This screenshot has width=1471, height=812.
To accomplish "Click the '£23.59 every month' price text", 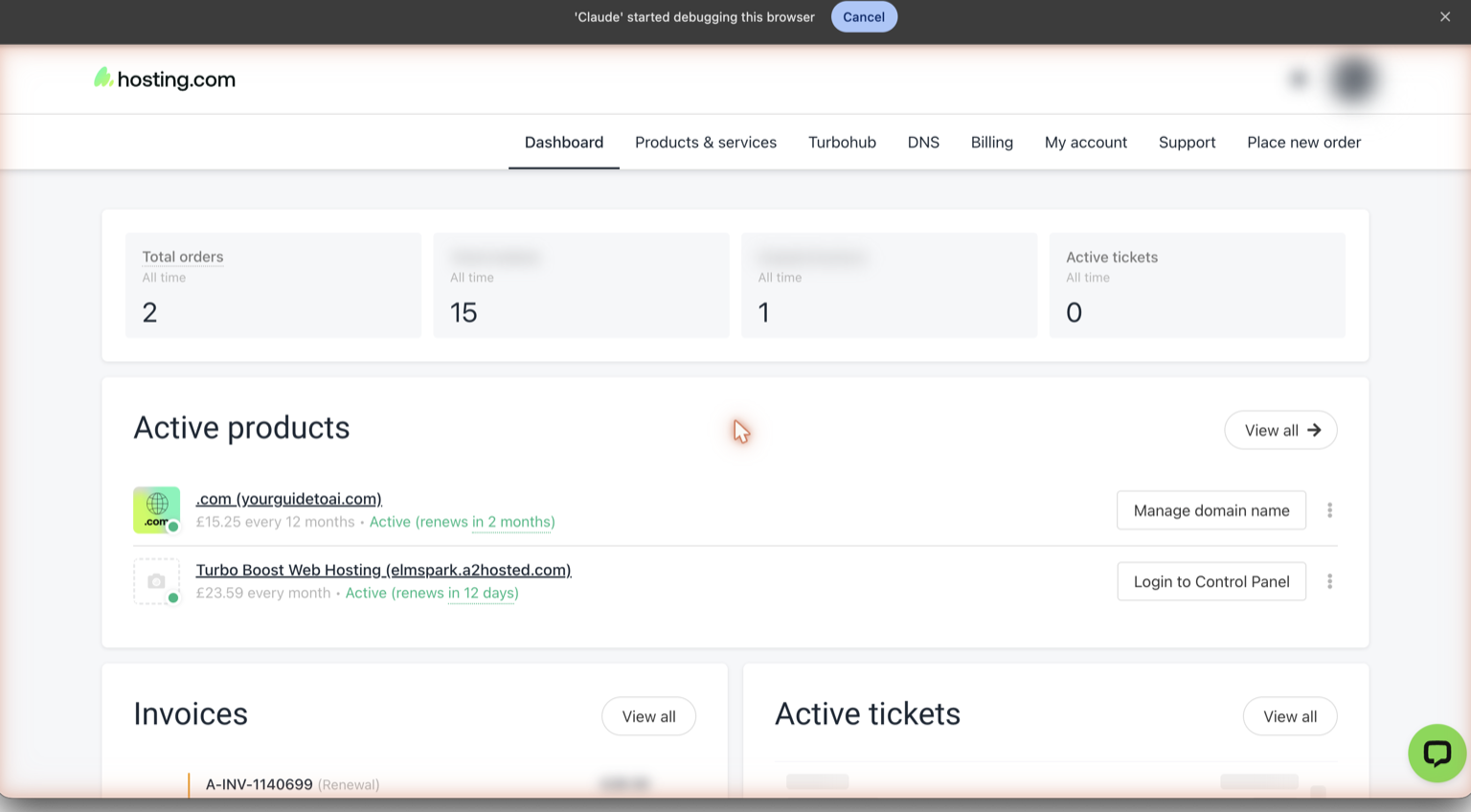I will click(x=263, y=593).
